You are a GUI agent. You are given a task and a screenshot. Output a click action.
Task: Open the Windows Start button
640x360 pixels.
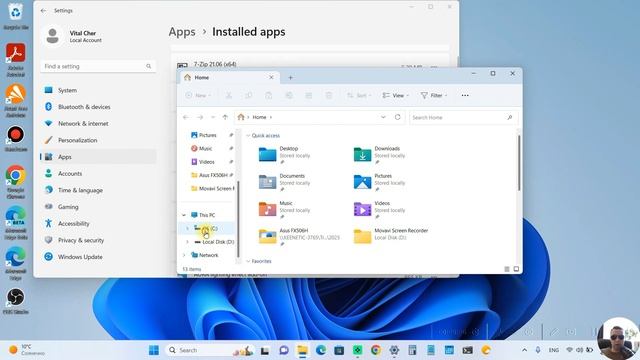pyautogui.click(x=154, y=350)
